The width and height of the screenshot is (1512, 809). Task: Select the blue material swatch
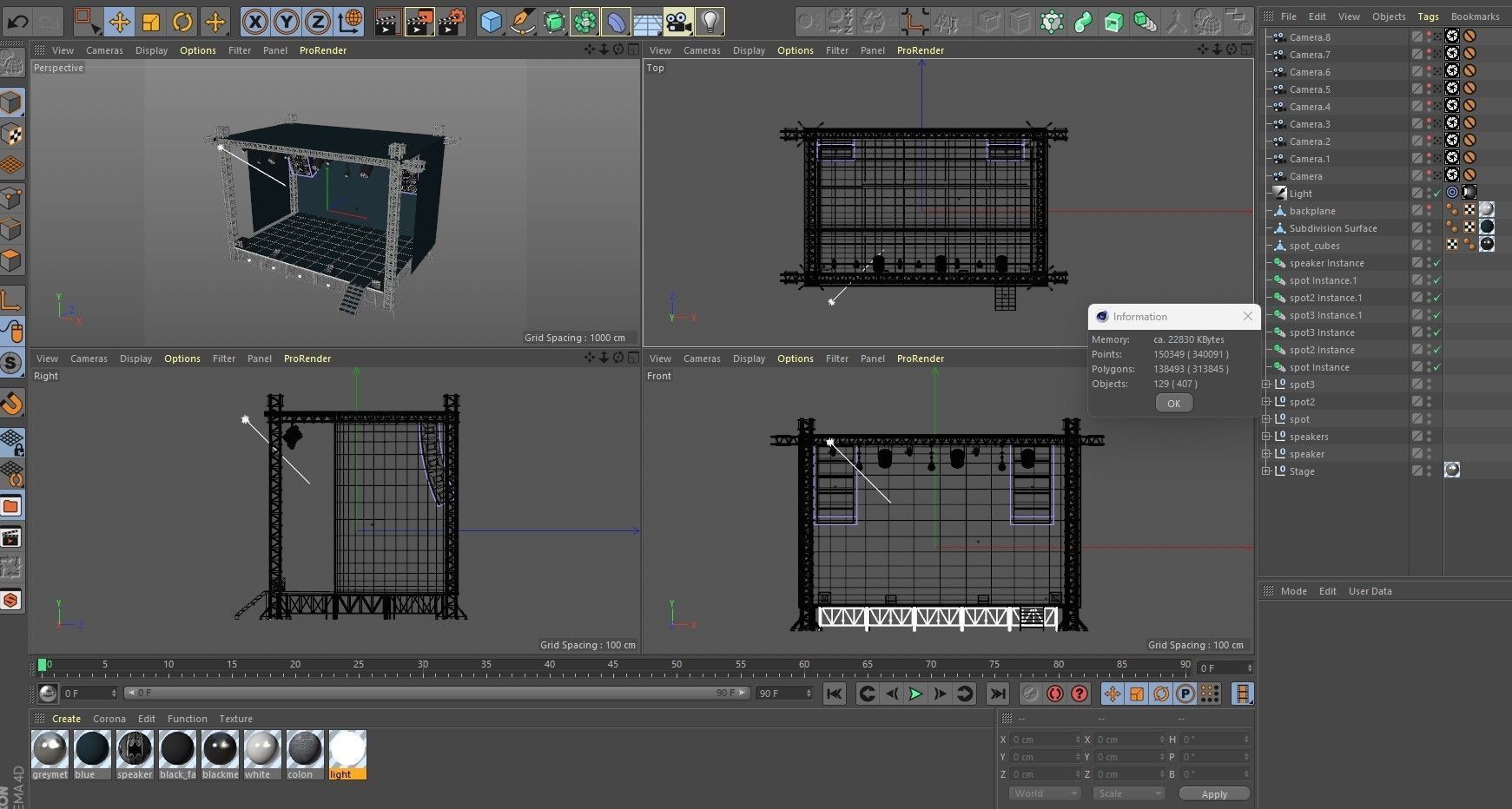point(91,749)
